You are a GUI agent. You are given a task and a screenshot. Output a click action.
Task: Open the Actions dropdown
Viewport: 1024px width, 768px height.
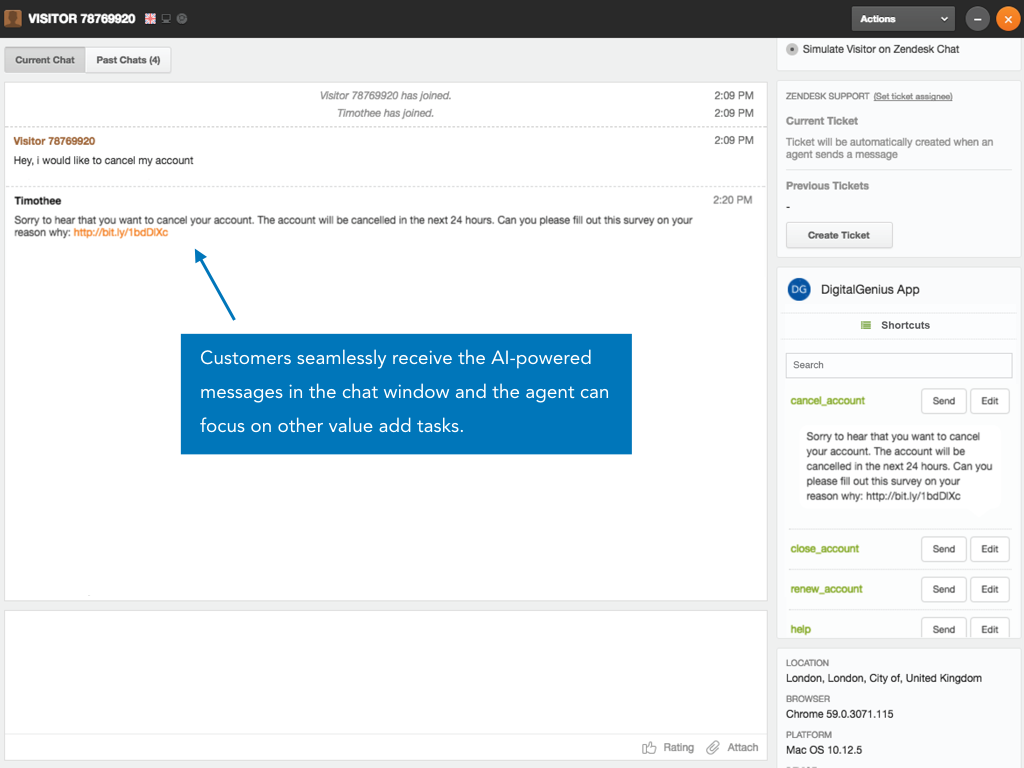[903, 19]
